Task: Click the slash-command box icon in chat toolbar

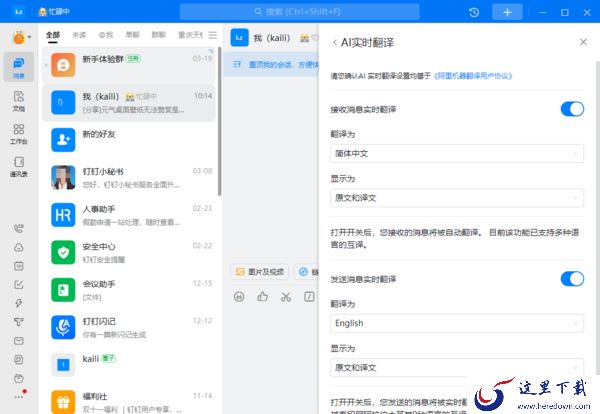Action: point(309,297)
